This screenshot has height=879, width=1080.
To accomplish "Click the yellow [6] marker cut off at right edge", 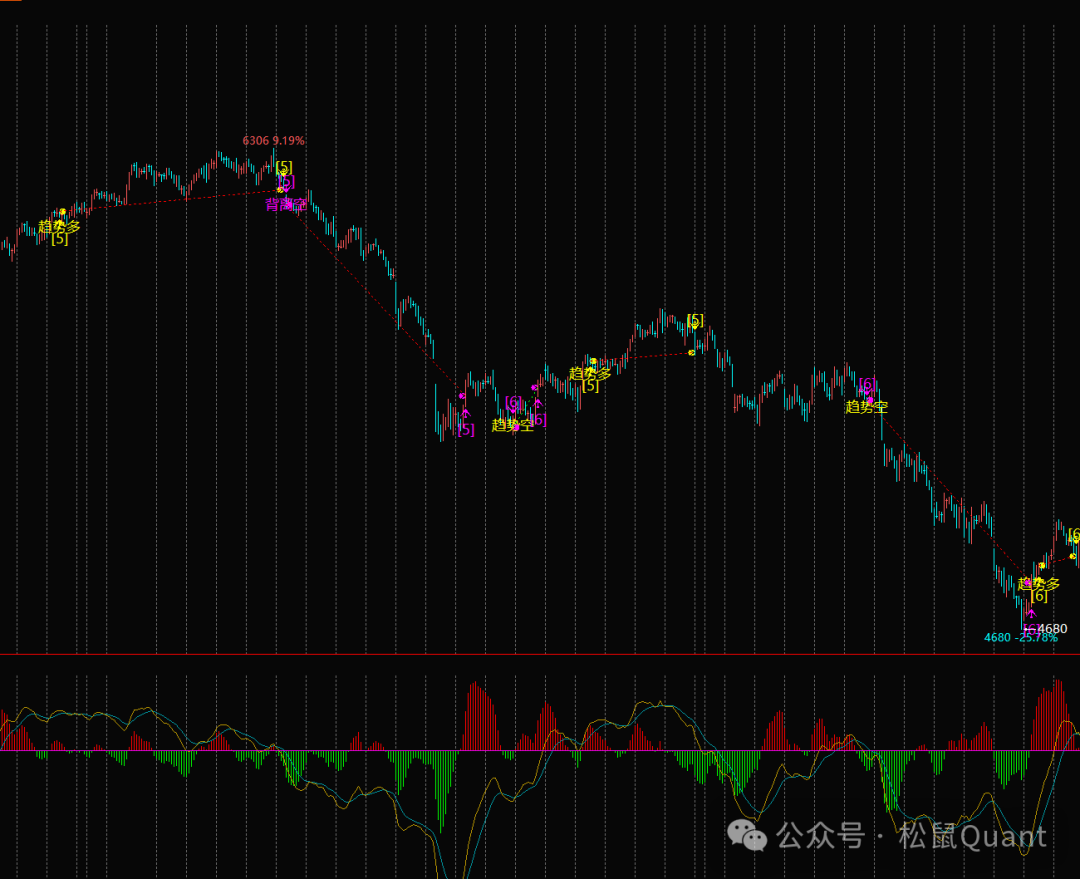I will (x=1074, y=535).
